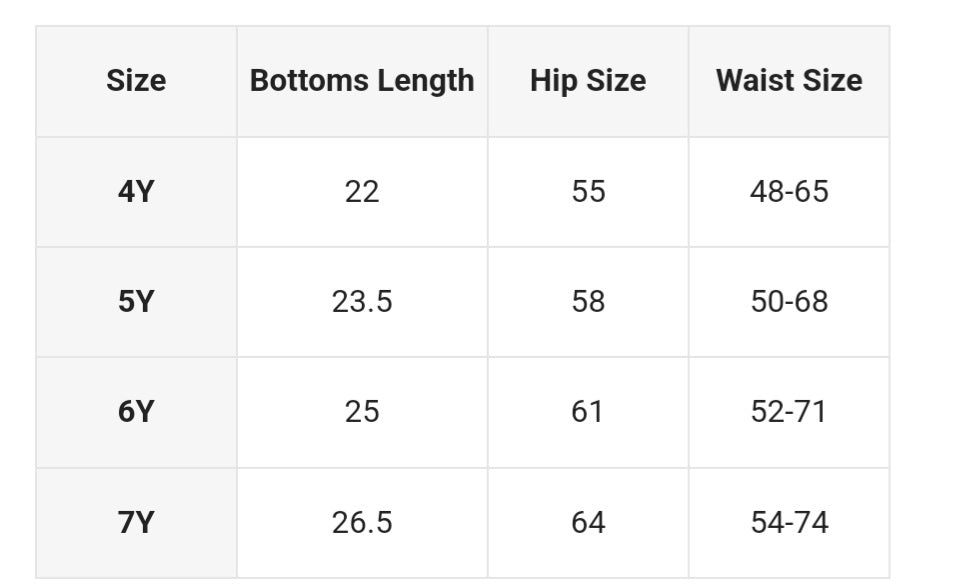Click the Bottoms Length column header
971x588 pixels.
tap(362, 81)
